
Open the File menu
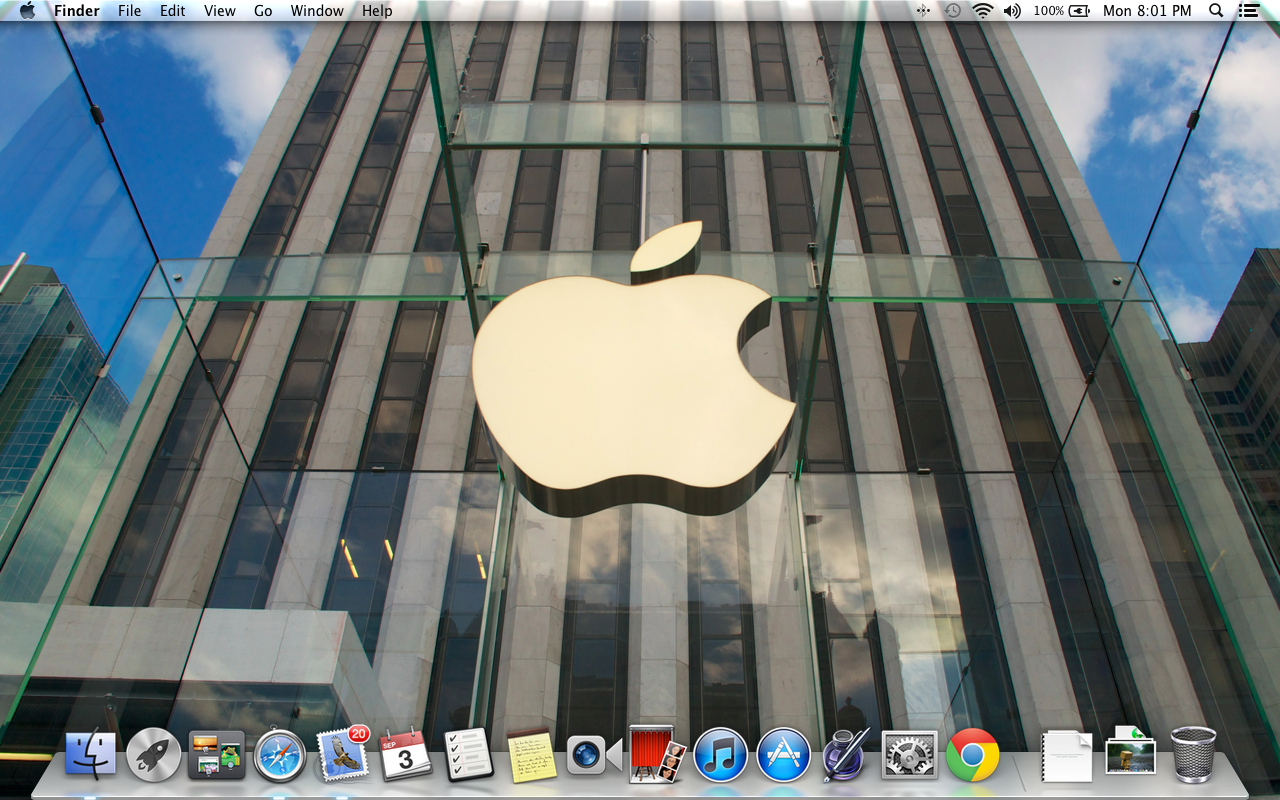(x=129, y=11)
